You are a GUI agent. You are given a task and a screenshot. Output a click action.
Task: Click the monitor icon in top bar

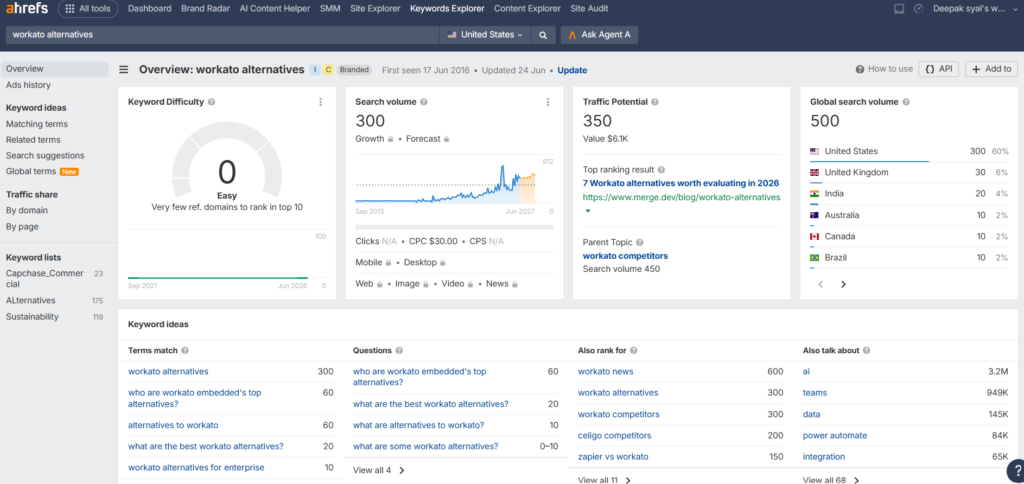[x=899, y=8]
